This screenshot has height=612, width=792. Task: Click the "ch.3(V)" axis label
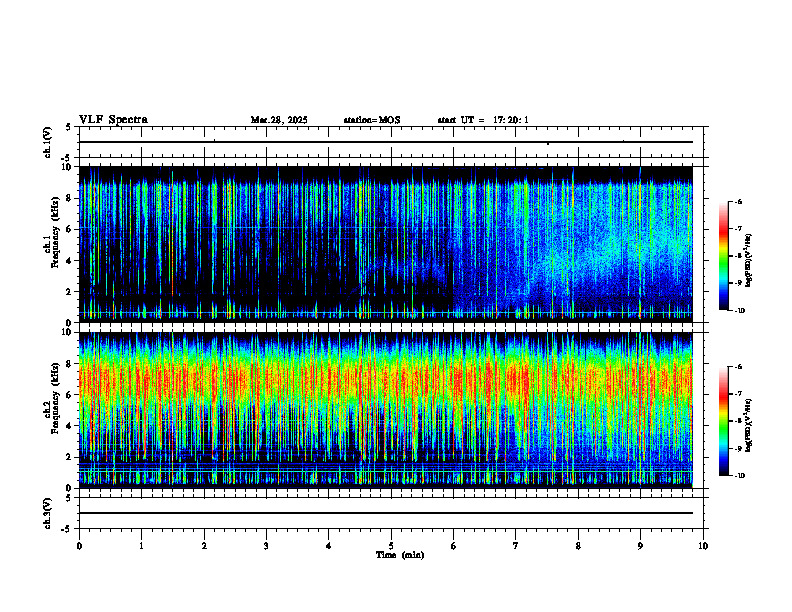coord(47,513)
